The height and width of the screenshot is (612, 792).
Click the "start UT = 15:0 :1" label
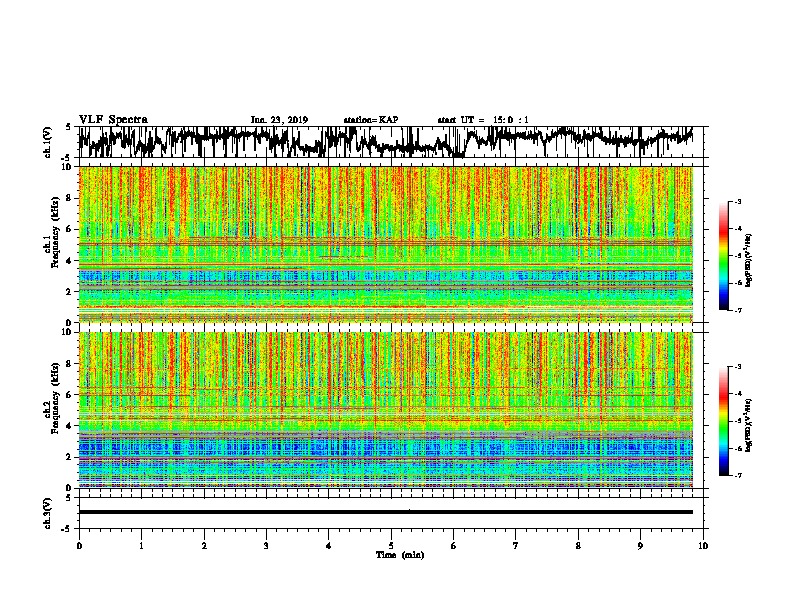483,120
